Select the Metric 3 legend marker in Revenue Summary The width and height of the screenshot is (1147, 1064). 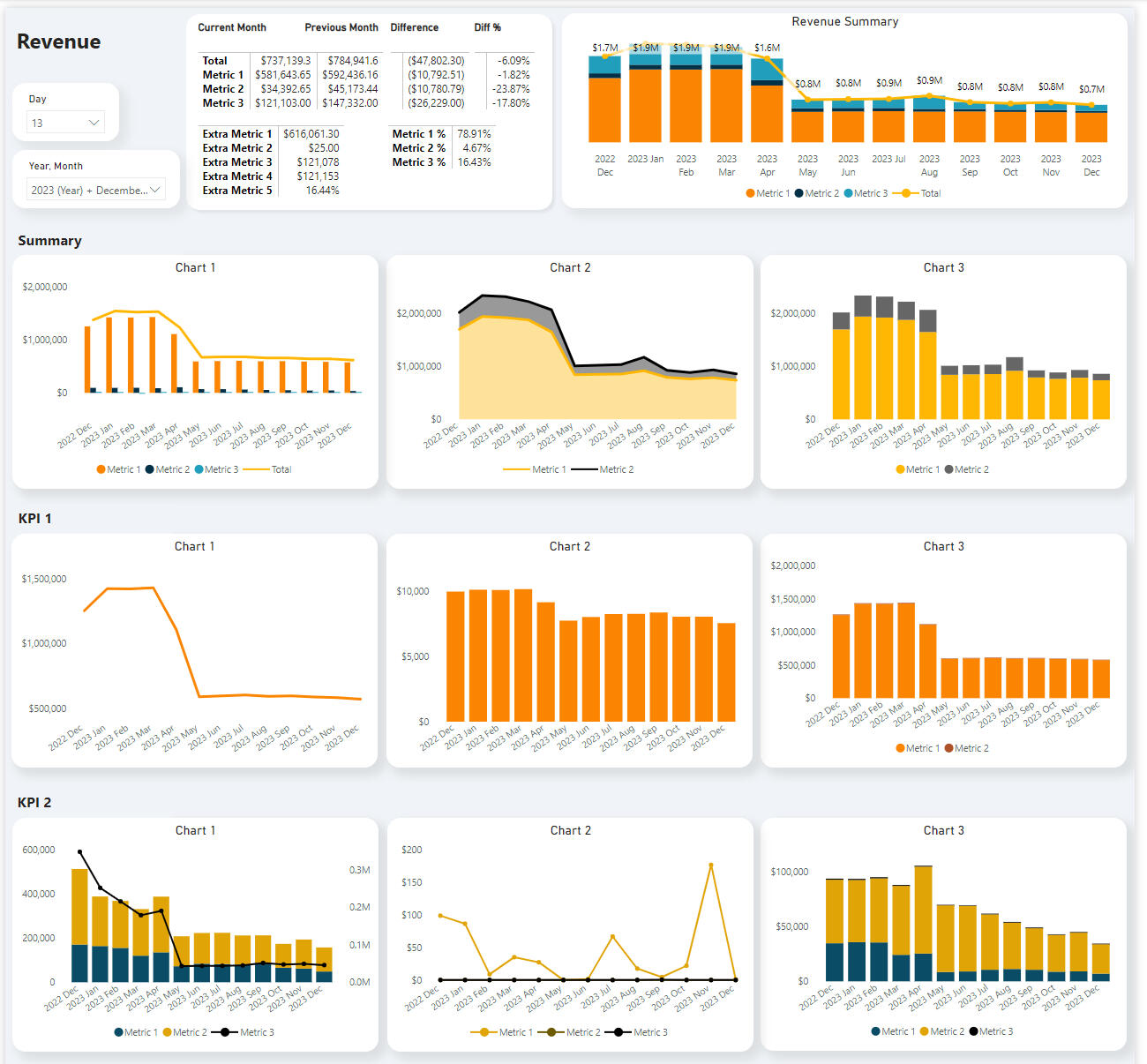point(848,193)
